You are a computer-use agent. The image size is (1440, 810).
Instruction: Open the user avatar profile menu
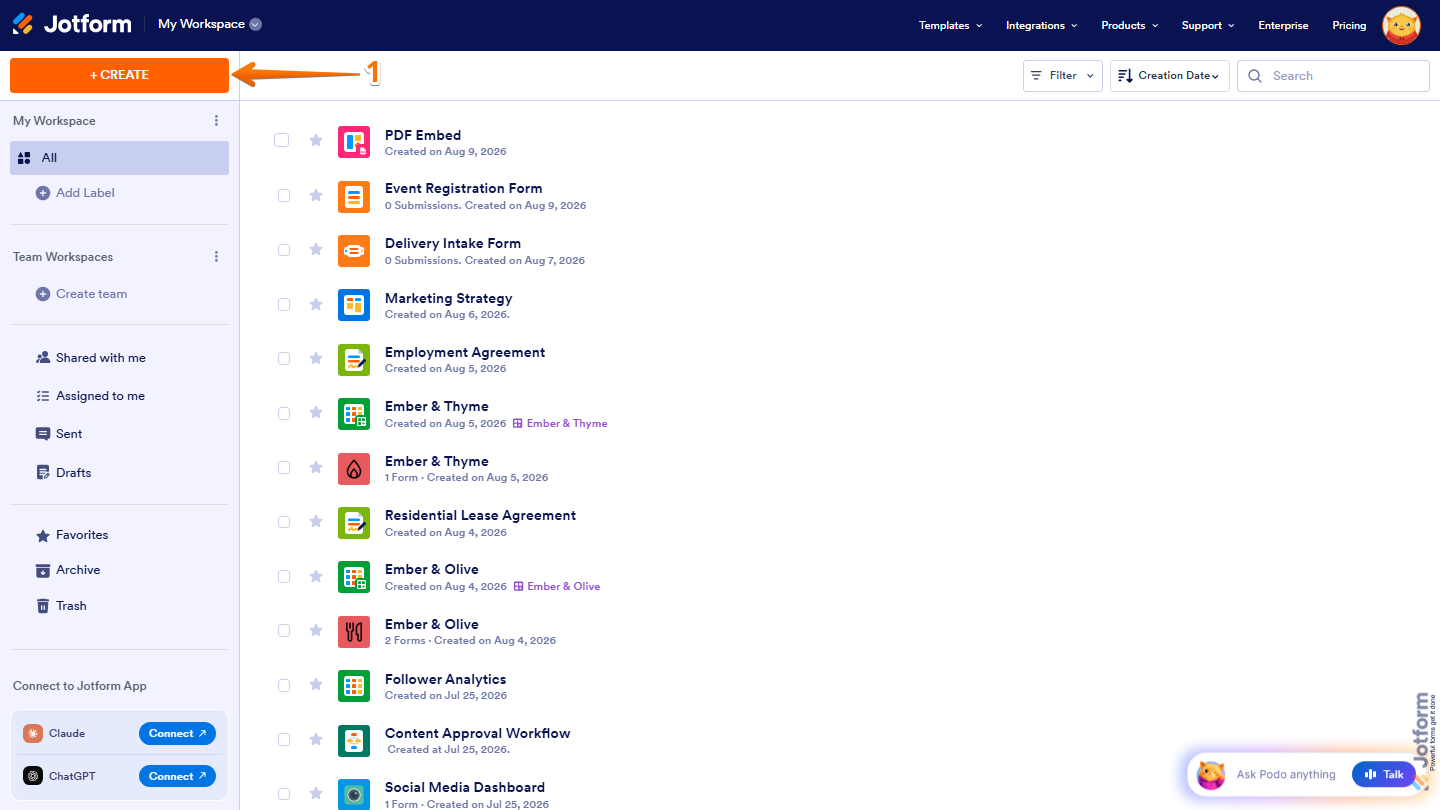pos(1401,25)
